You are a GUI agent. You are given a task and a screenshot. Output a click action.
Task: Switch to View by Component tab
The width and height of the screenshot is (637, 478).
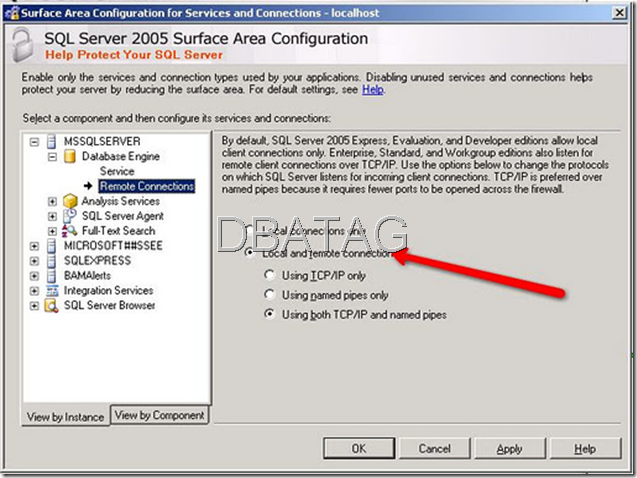click(x=160, y=415)
